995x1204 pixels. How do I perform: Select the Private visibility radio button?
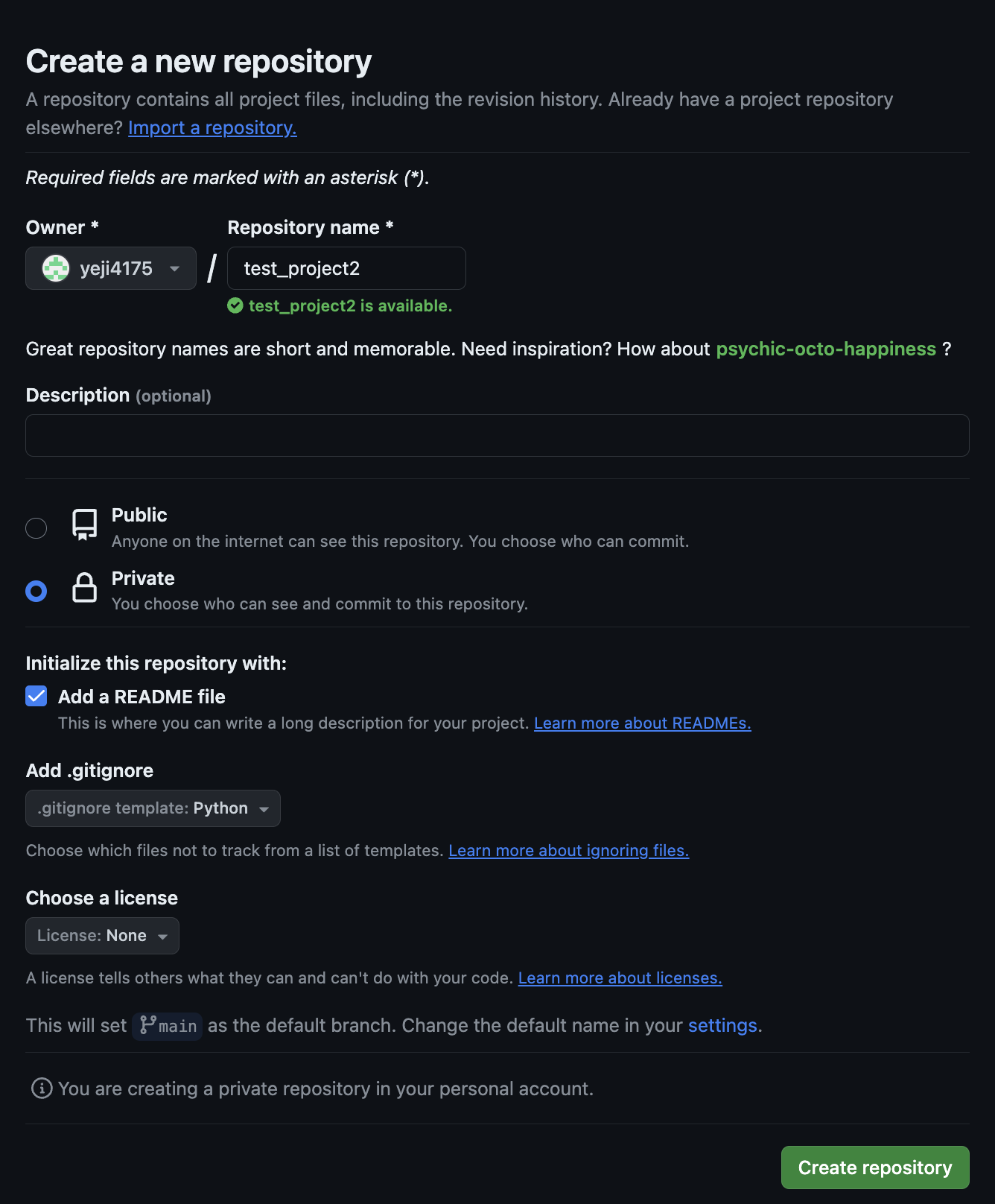tap(36, 591)
